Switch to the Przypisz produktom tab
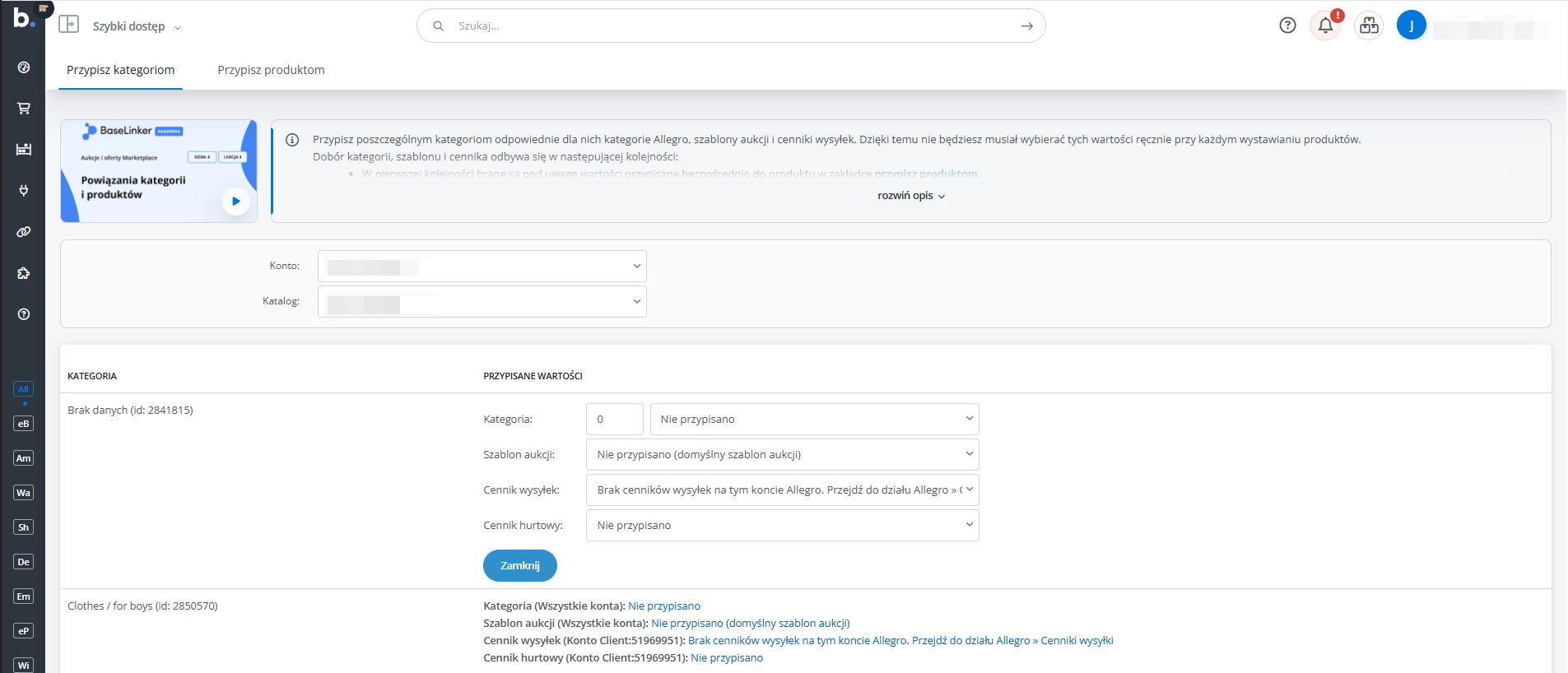The width and height of the screenshot is (1568, 673). [271, 70]
